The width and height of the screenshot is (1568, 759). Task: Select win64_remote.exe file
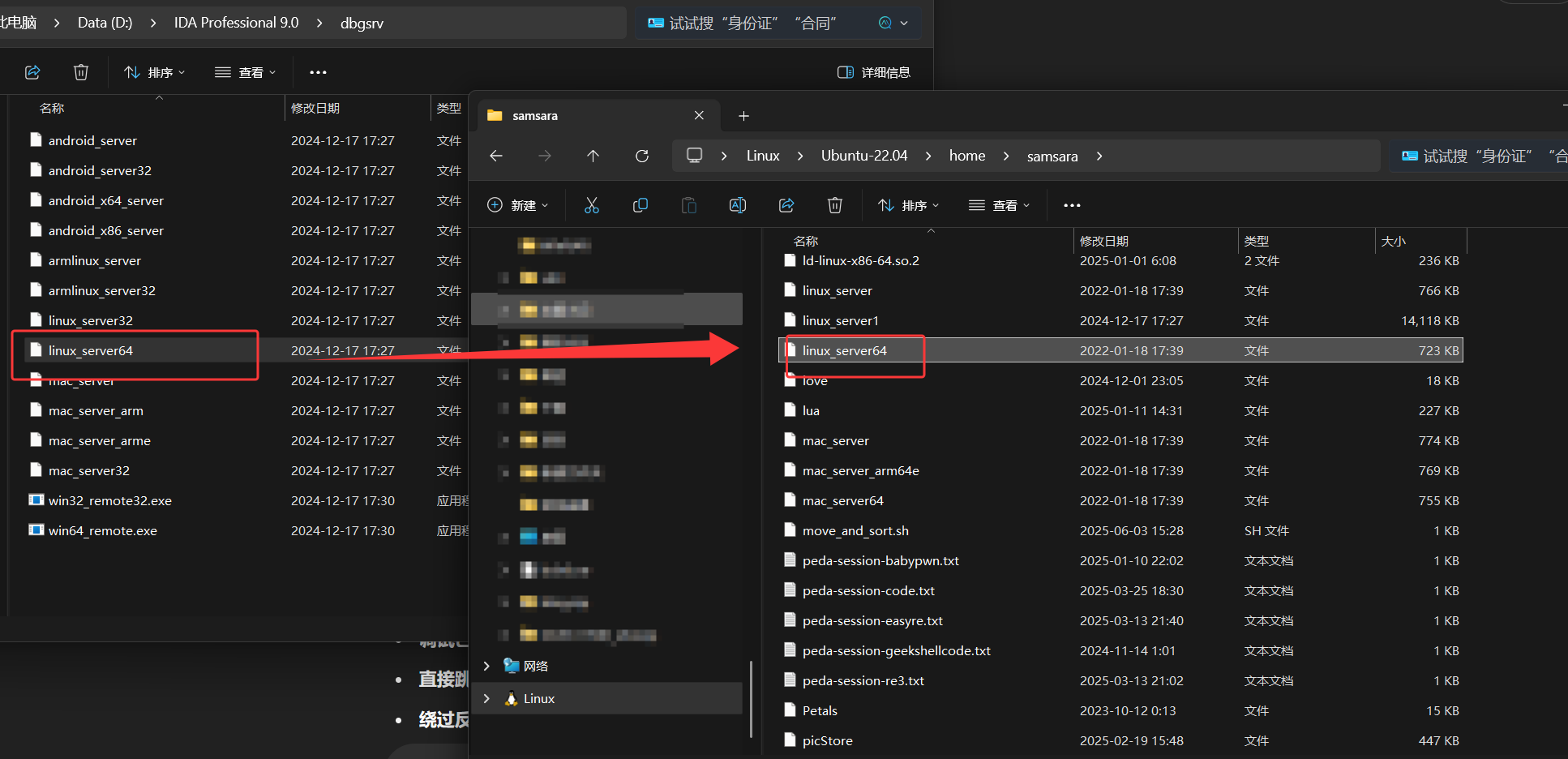pyautogui.click(x=102, y=530)
